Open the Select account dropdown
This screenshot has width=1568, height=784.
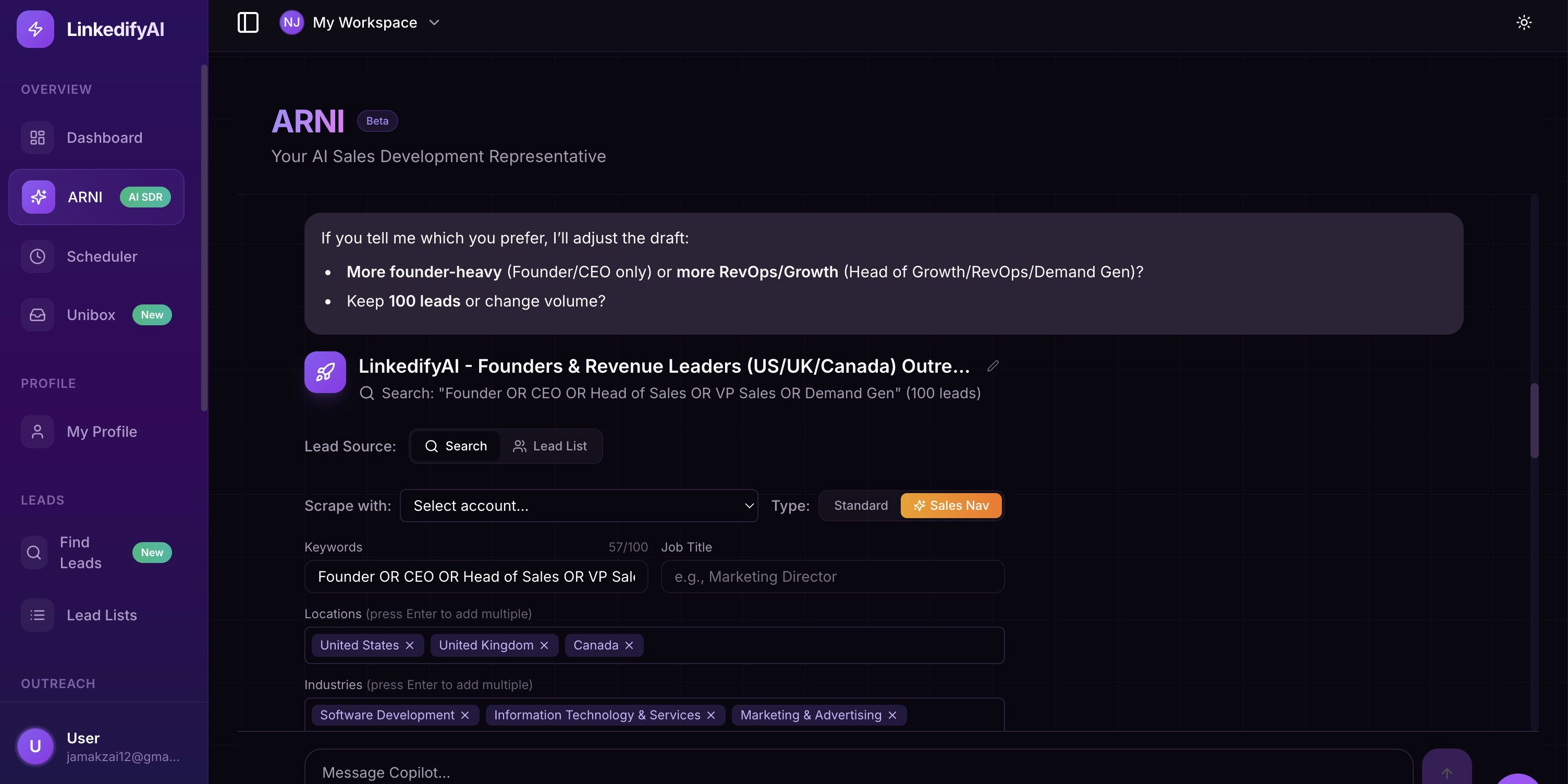578,505
